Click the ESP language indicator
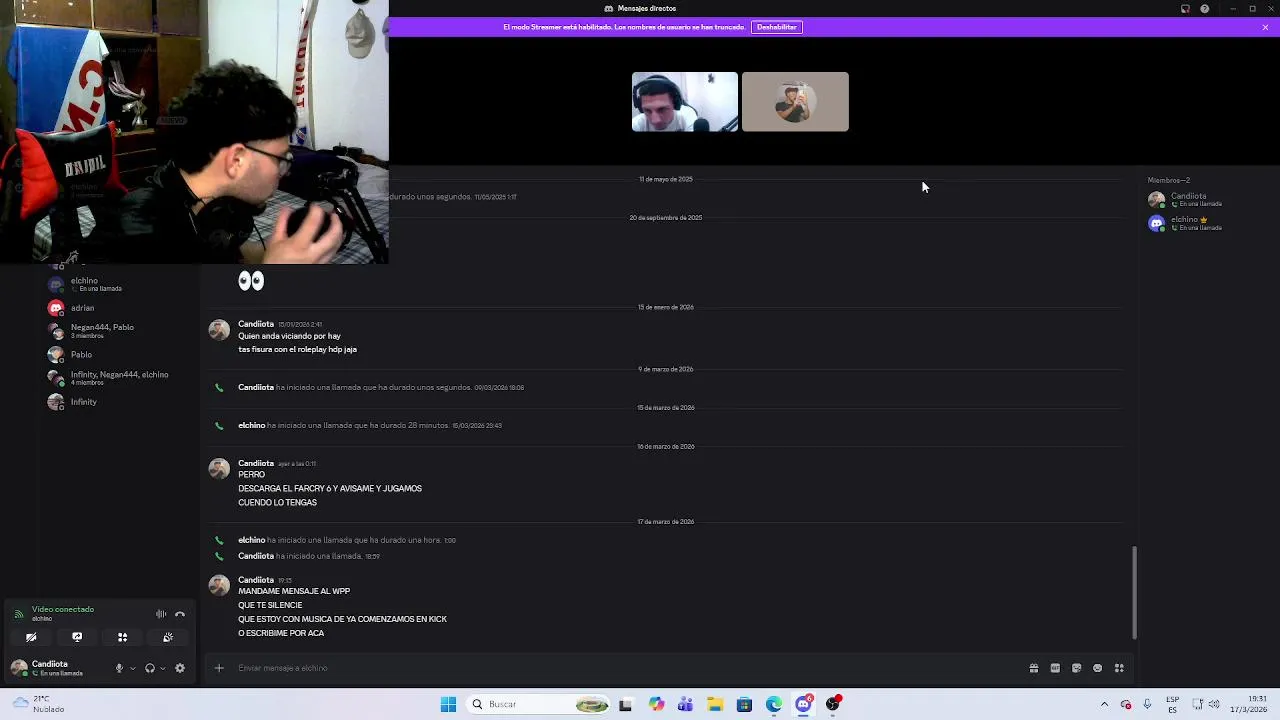Viewport: 1280px width, 720px height. (1172, 704)
